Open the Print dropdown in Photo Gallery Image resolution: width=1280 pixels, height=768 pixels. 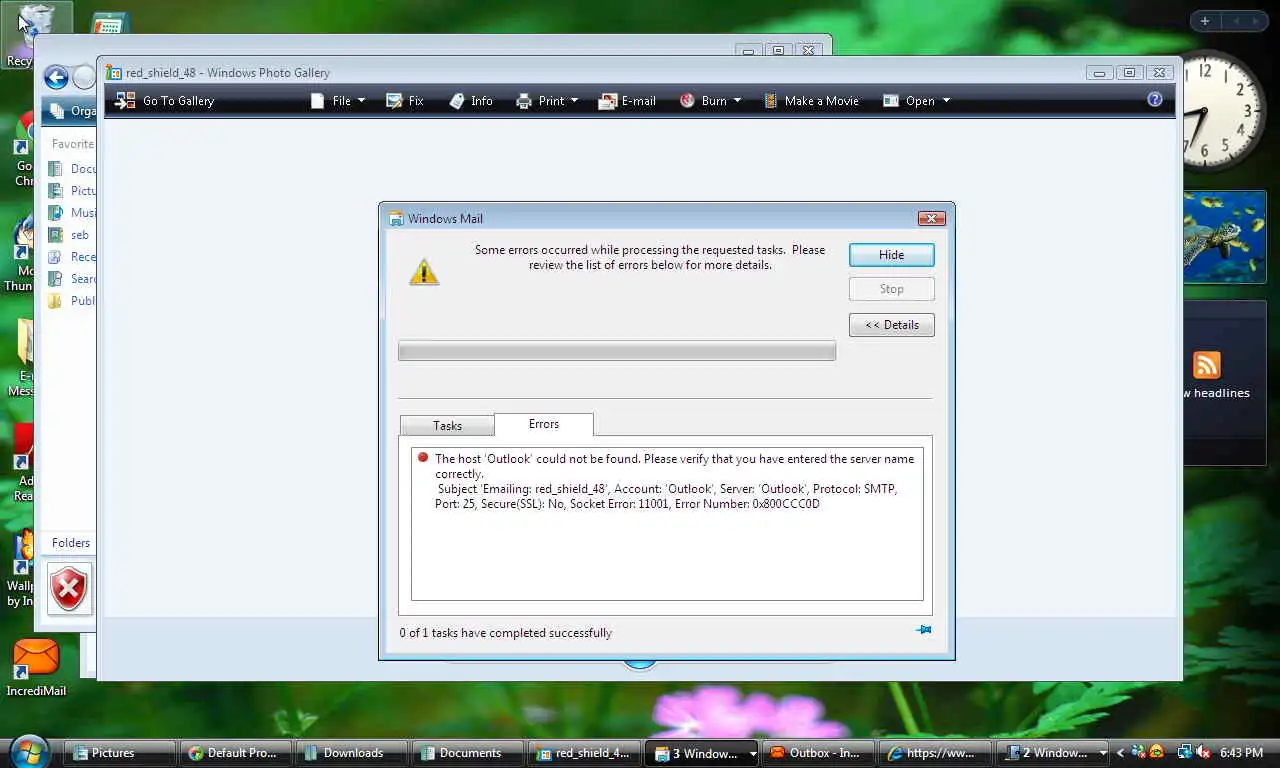pyautogui.click(x=547, y=101)
